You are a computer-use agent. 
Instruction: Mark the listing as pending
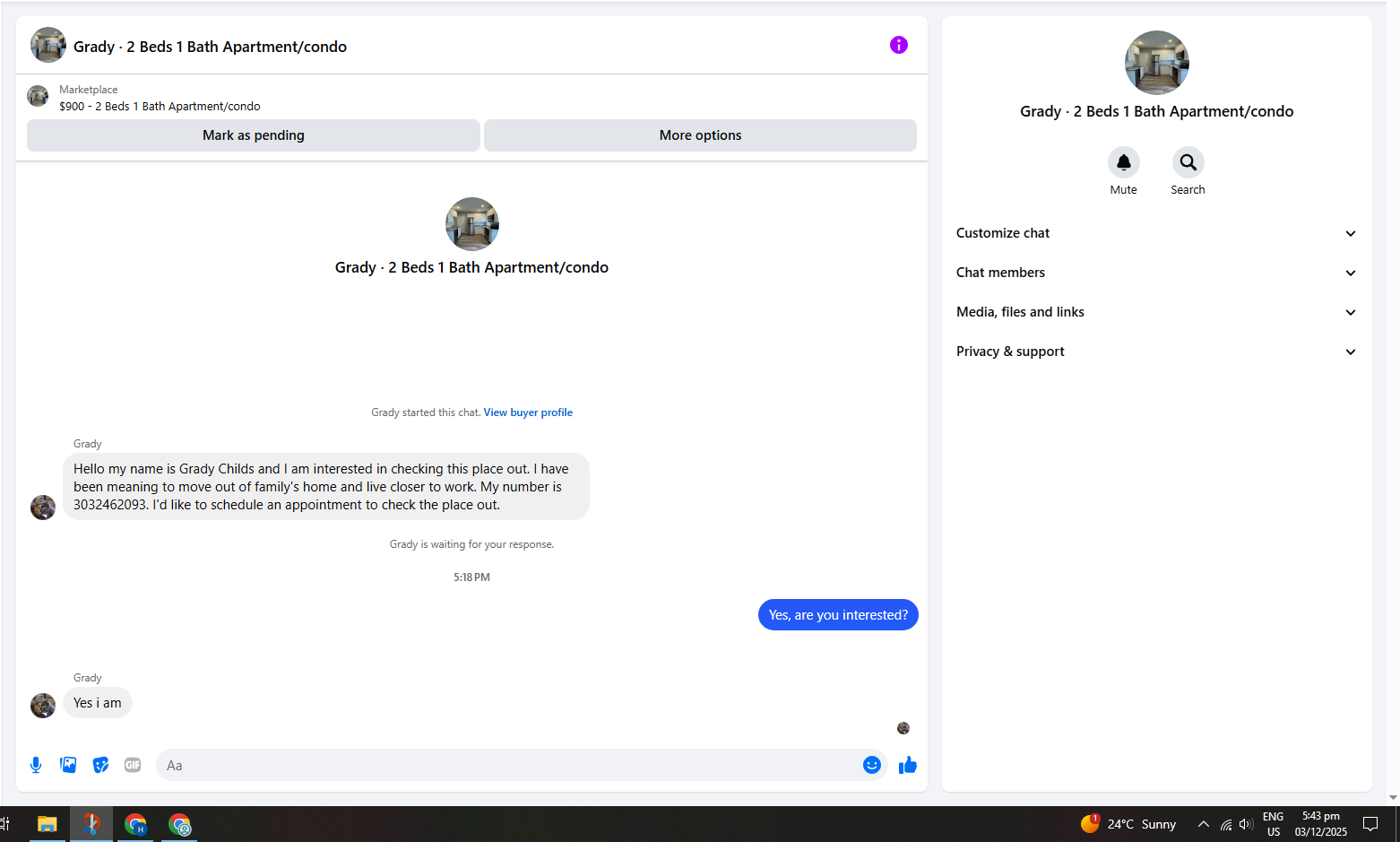[254, 135]
